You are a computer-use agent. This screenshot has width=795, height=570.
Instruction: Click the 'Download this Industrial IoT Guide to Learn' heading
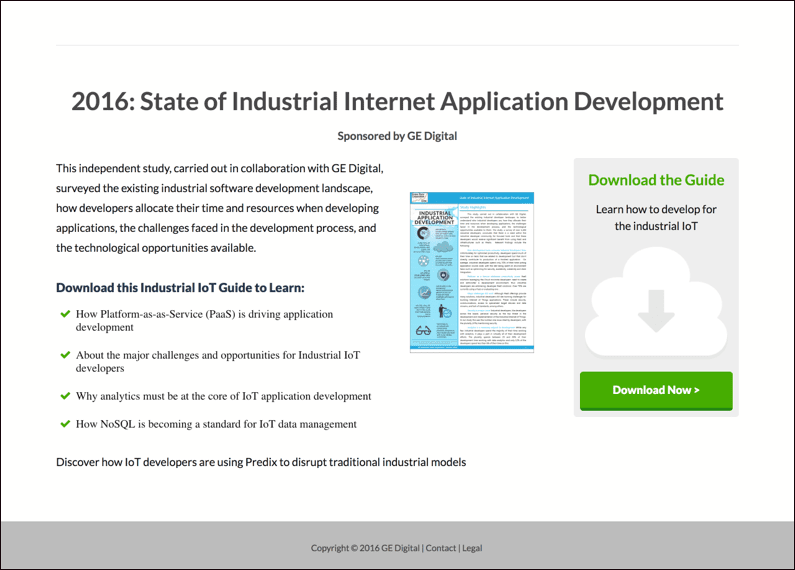tap(180, 288)
